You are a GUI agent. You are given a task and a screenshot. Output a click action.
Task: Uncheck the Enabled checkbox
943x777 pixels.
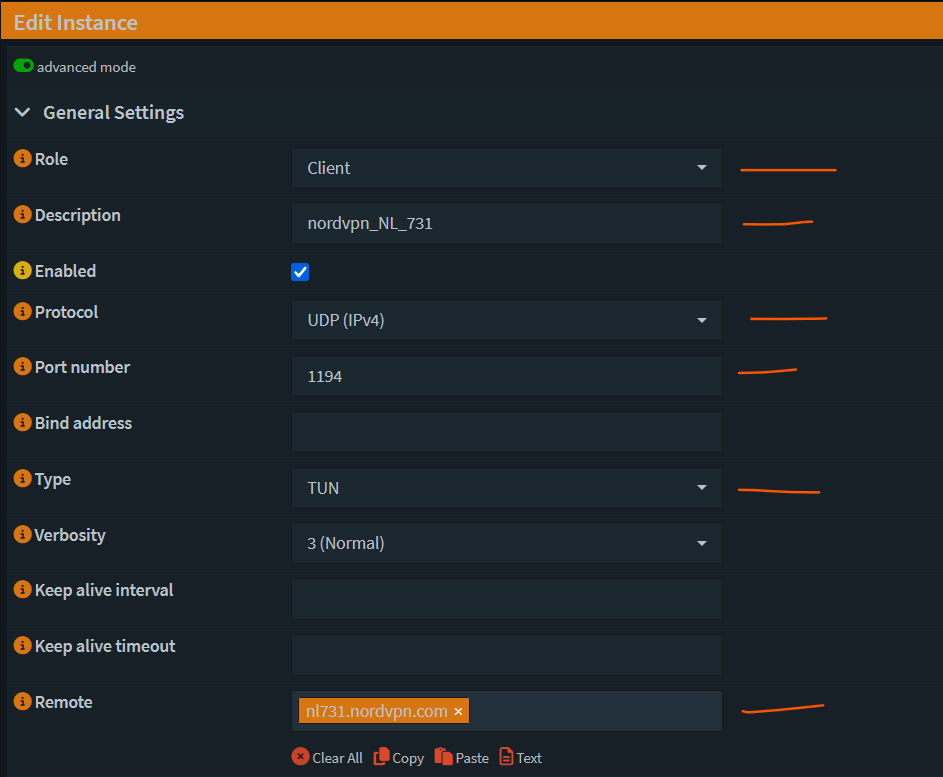click(300, 272)
